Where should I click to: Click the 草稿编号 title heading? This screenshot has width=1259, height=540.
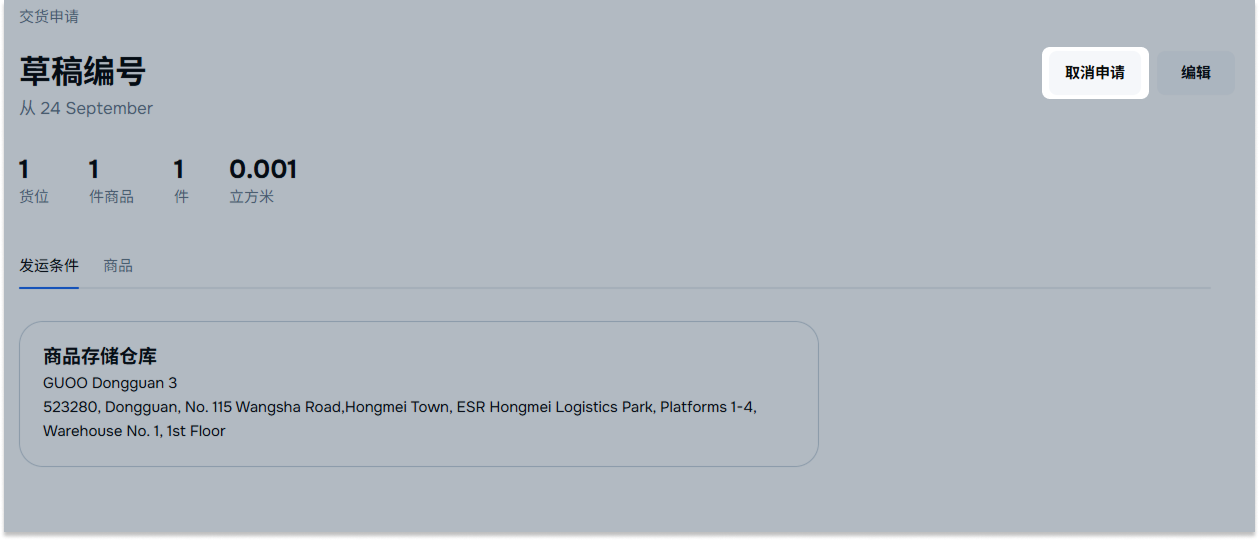[83, 72]
